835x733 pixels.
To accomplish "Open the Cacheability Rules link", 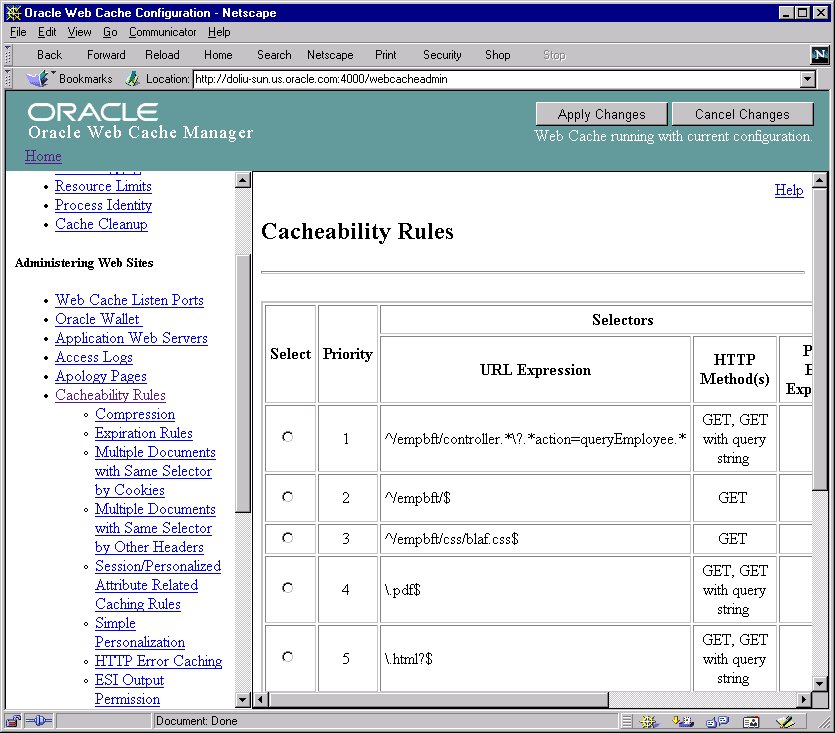I will (x=110, y=395).
